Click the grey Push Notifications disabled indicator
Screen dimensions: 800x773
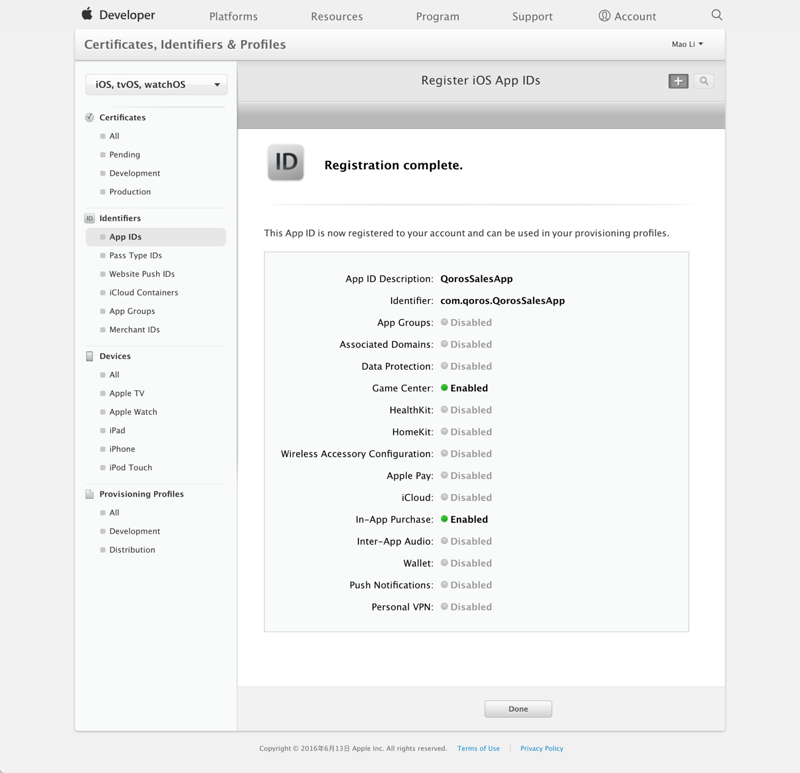444,584
